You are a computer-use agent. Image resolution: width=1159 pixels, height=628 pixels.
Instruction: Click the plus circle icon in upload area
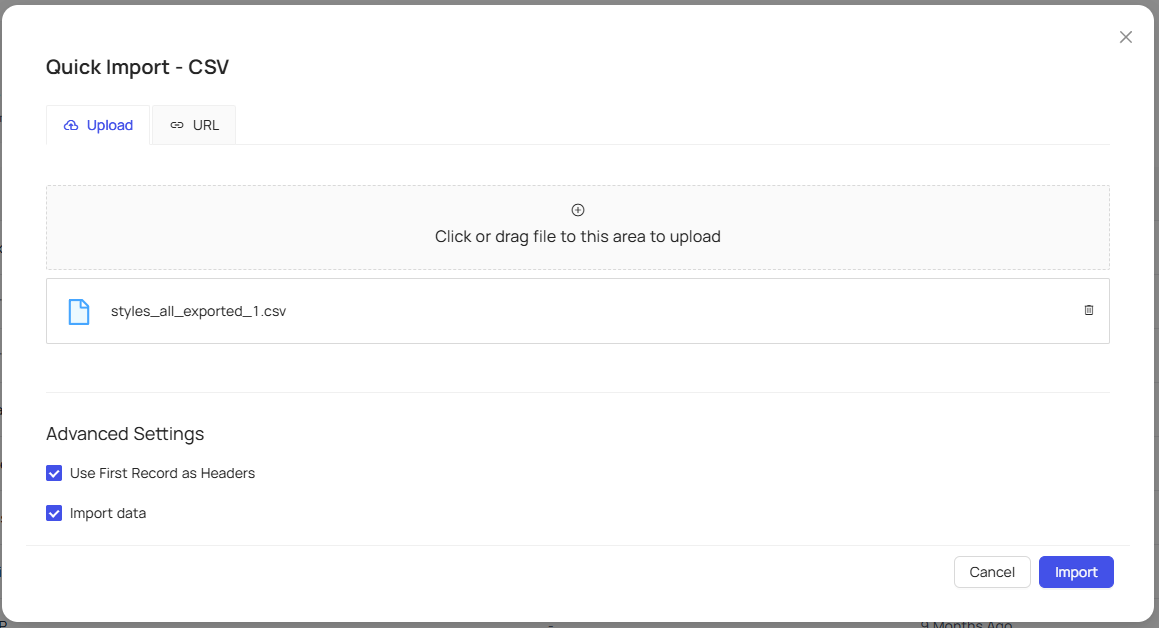(x=578, y=210)
